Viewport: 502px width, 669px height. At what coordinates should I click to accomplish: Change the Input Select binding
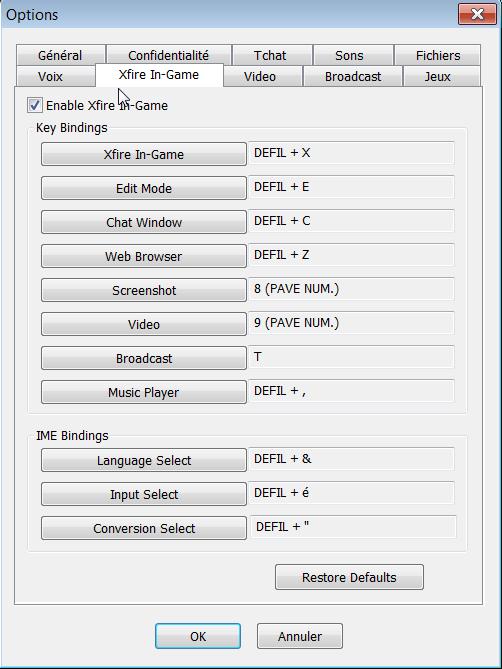tap(144, 494)
